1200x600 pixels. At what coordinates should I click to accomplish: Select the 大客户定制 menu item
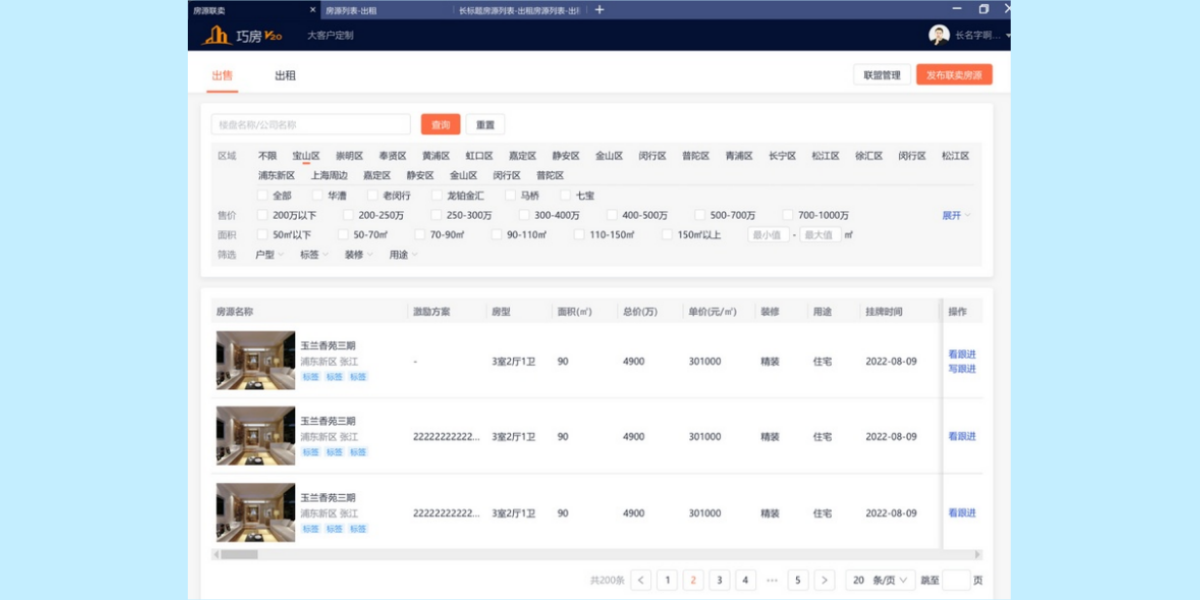point(330,36)
